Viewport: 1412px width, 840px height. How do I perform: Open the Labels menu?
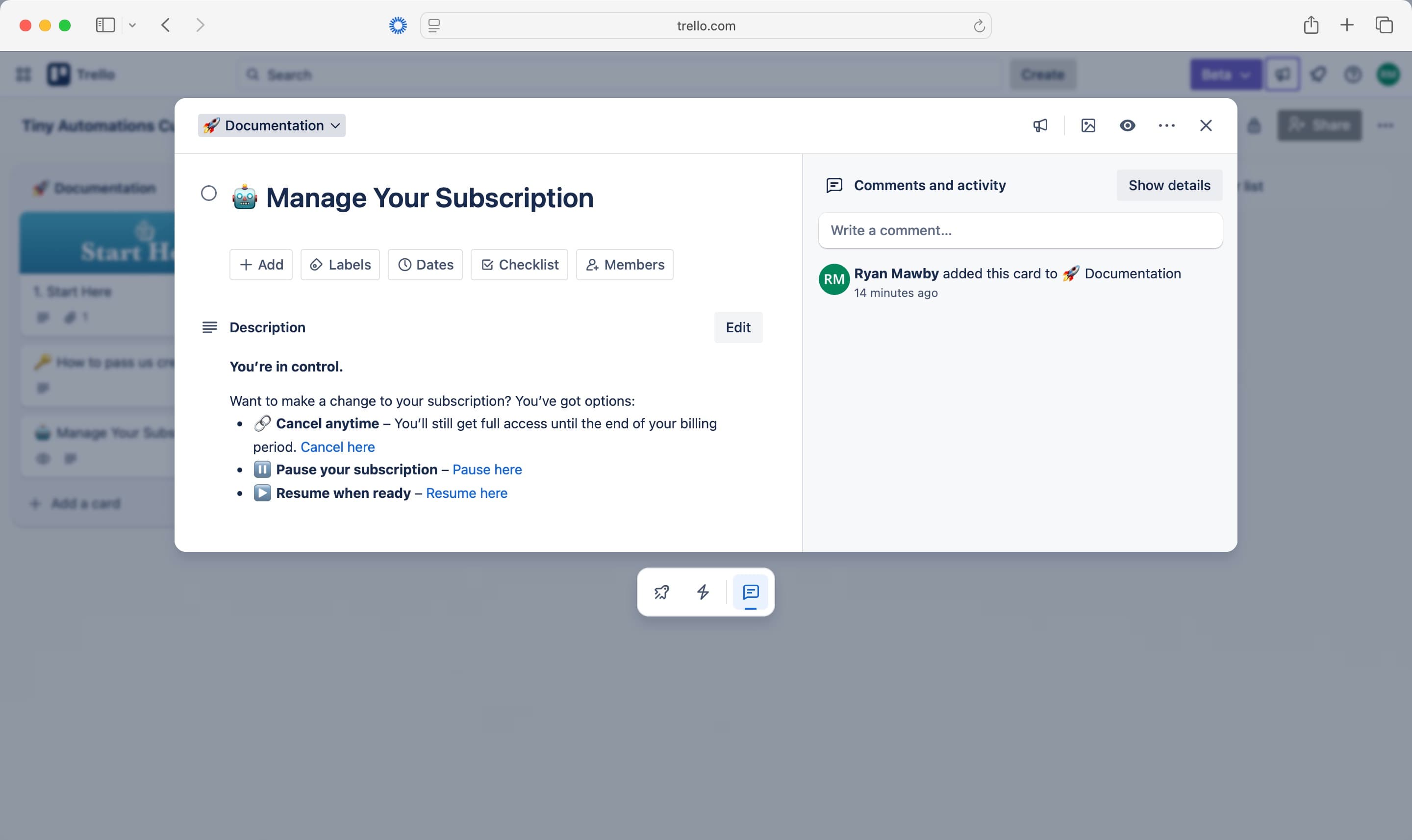(x=340, y=264)
